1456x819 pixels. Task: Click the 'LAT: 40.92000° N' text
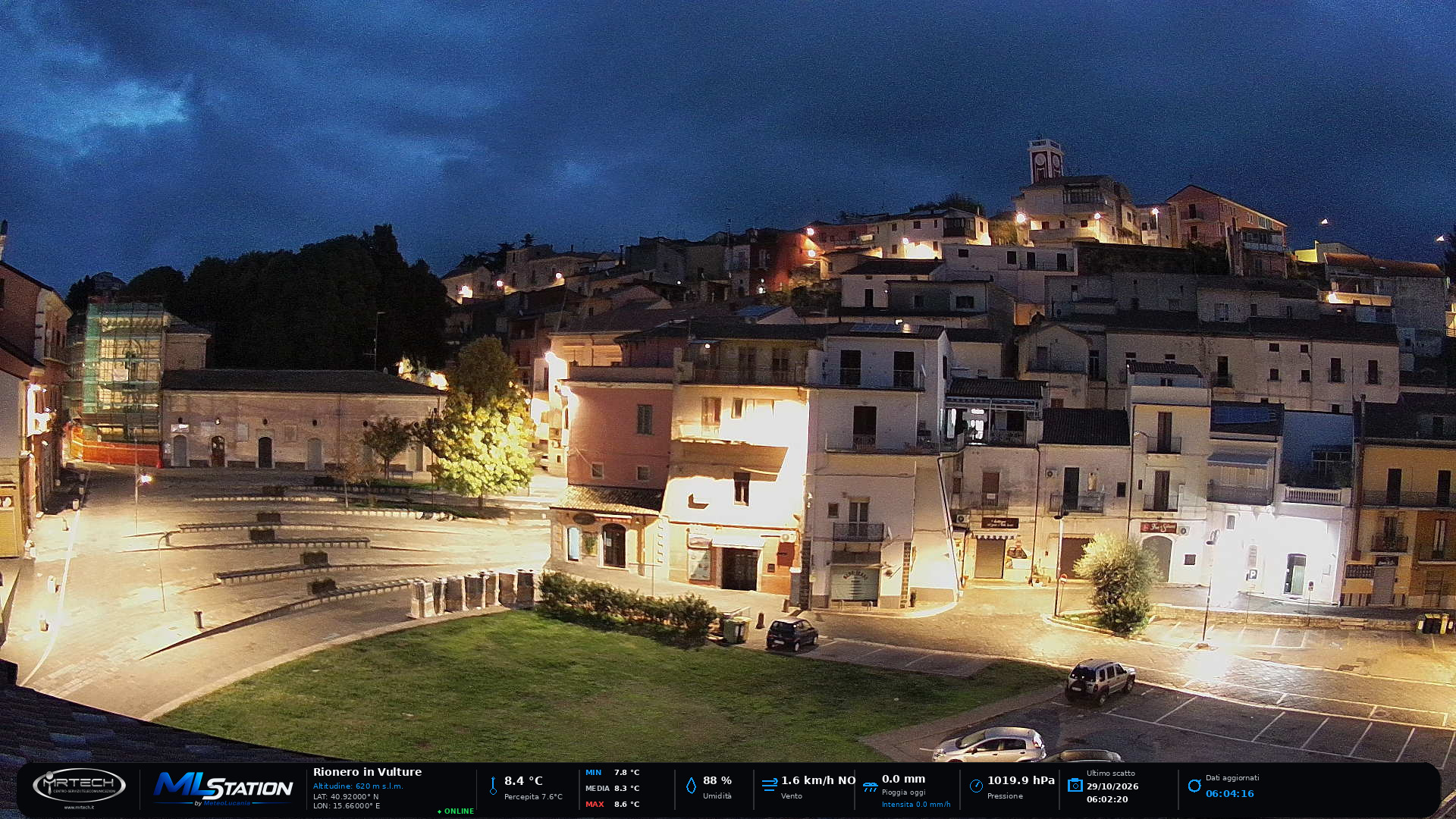coord(346,796)
